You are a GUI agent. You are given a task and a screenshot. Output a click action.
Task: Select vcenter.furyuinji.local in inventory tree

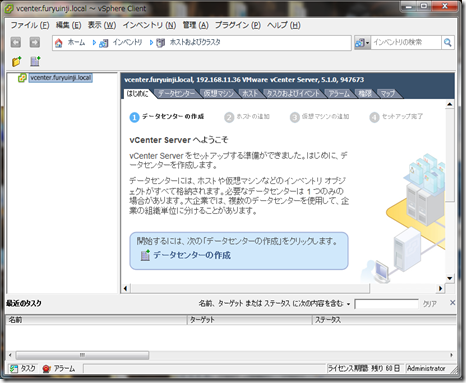(x=61, y=78)
